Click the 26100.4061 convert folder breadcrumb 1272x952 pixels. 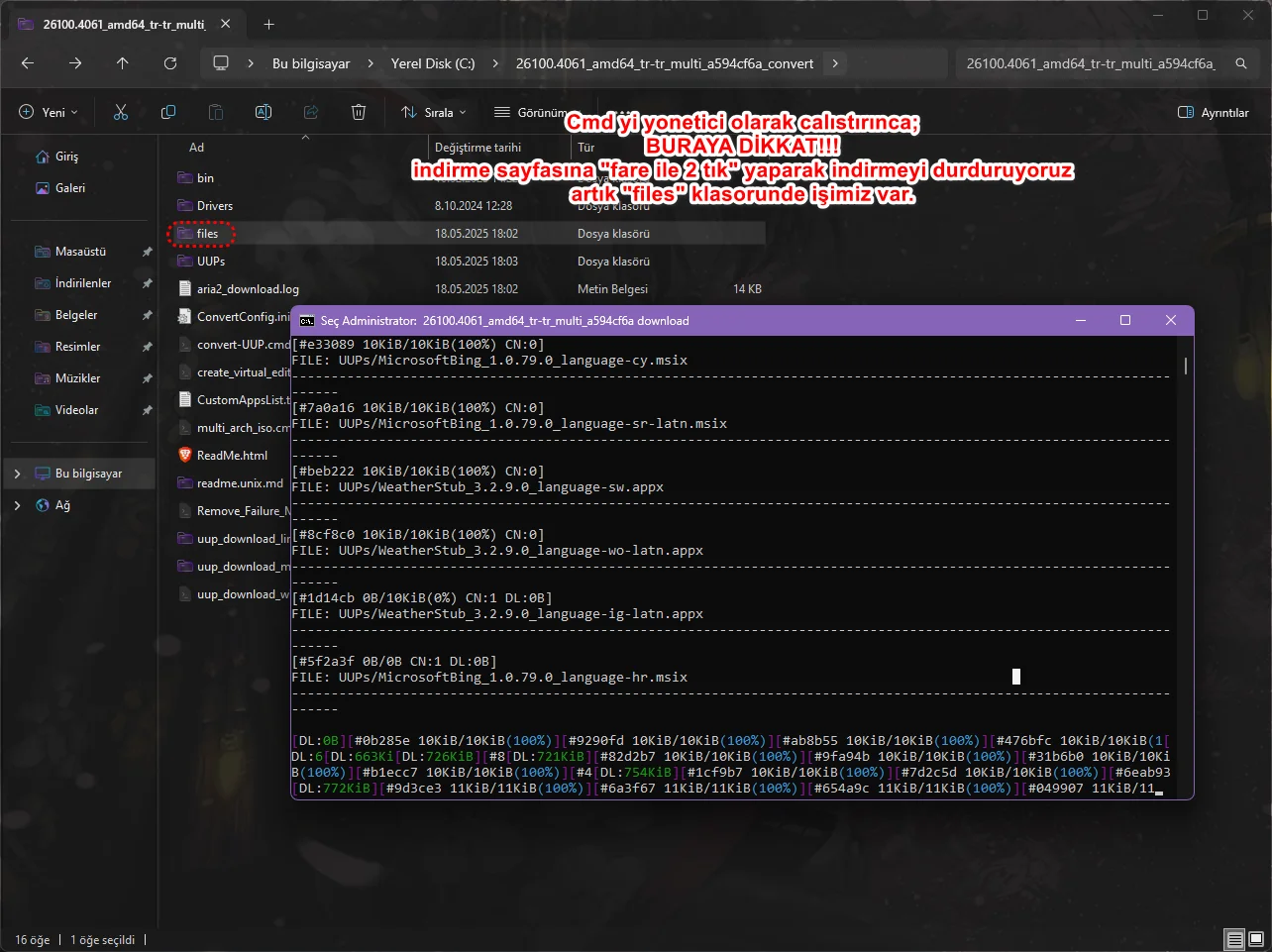coord(665,63)
